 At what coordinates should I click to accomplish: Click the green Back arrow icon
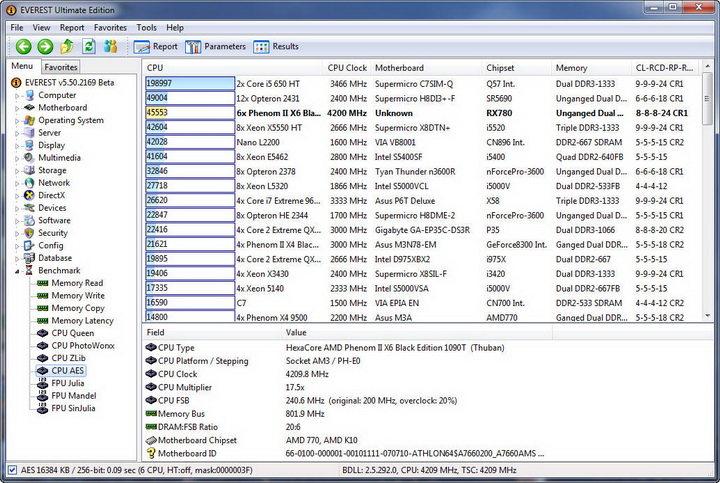pyautogui.click(x=23, y=46)
